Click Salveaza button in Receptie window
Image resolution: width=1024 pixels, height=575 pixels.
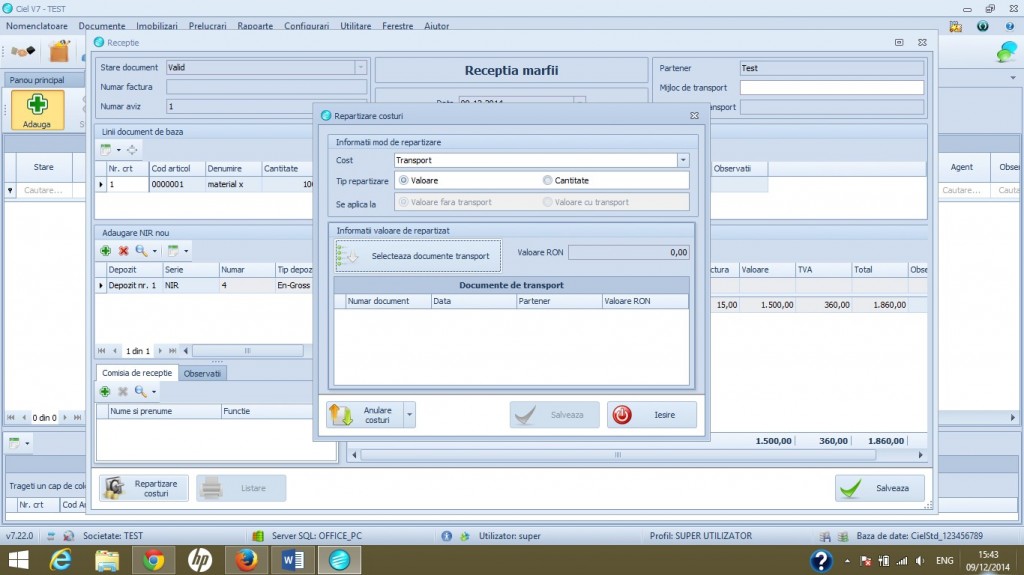880,488
